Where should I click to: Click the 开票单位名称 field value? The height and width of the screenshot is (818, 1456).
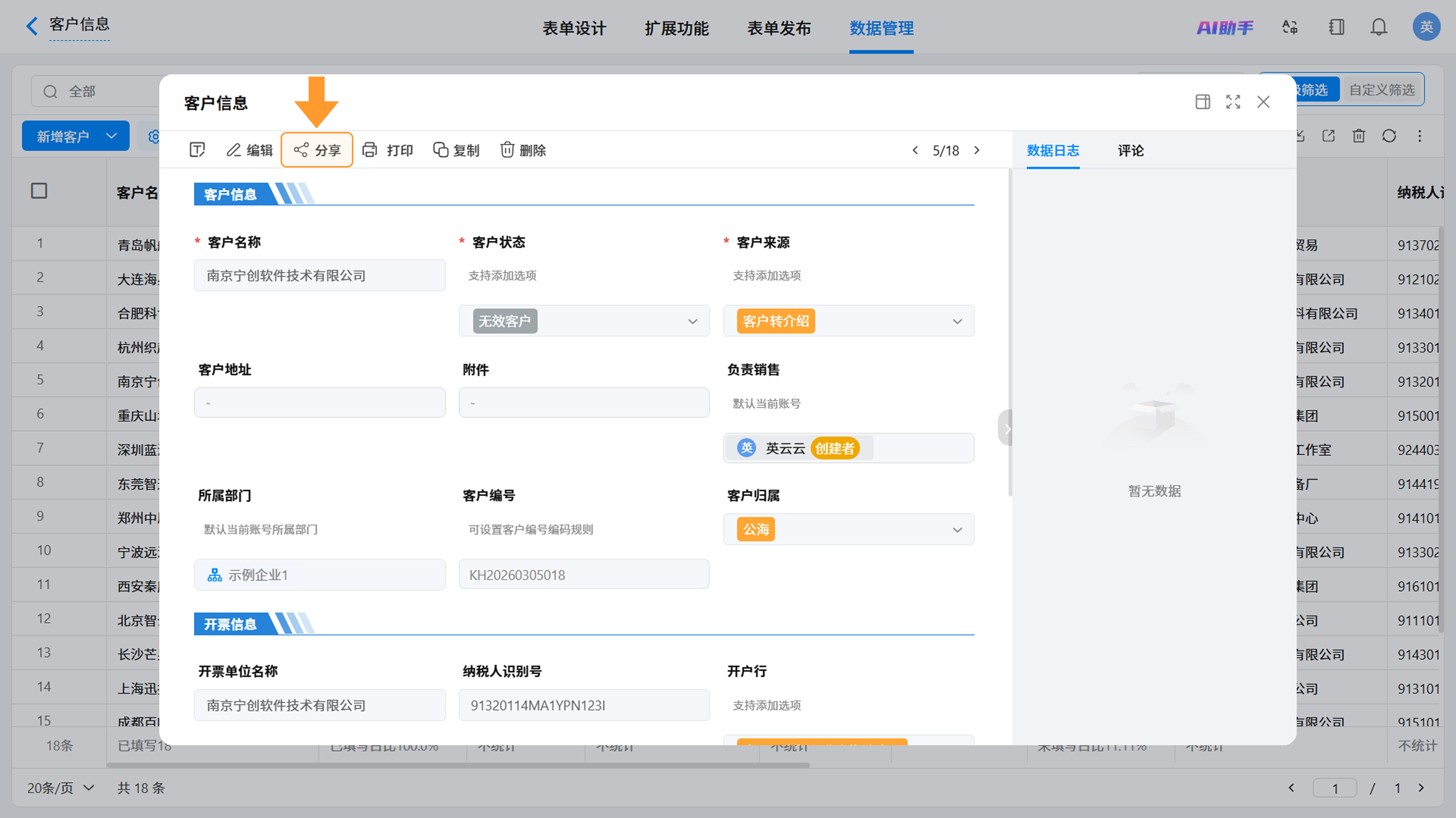click(x=319, y=705)
